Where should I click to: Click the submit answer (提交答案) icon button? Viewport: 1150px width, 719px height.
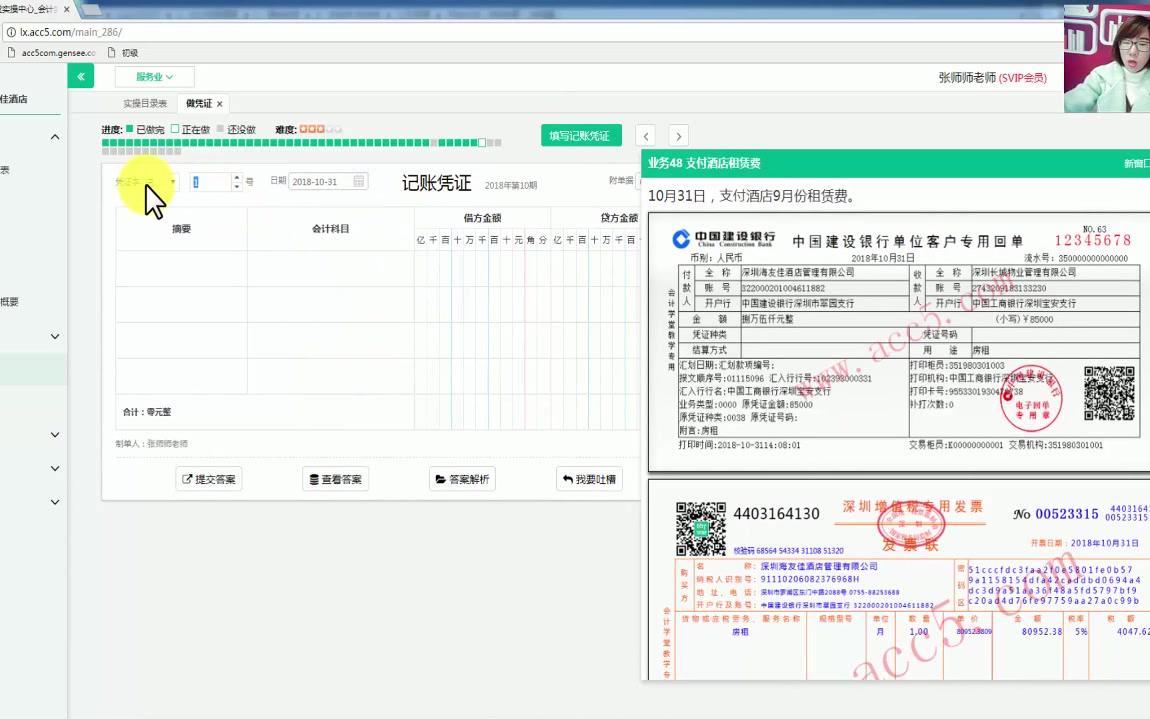tap(186, 478)
